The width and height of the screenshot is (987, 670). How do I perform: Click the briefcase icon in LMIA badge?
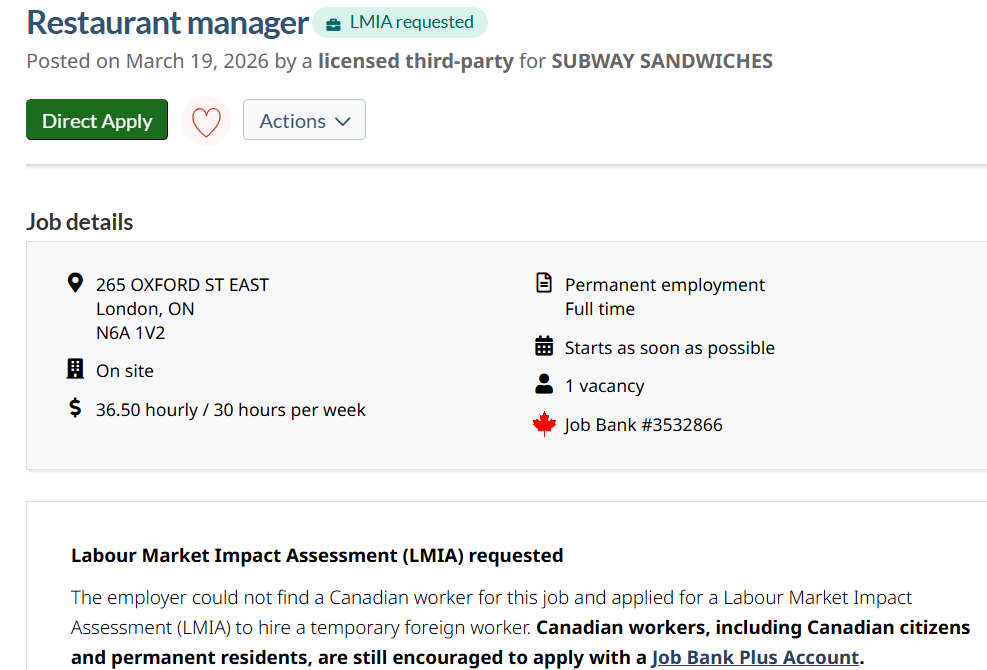pos(333,23)
